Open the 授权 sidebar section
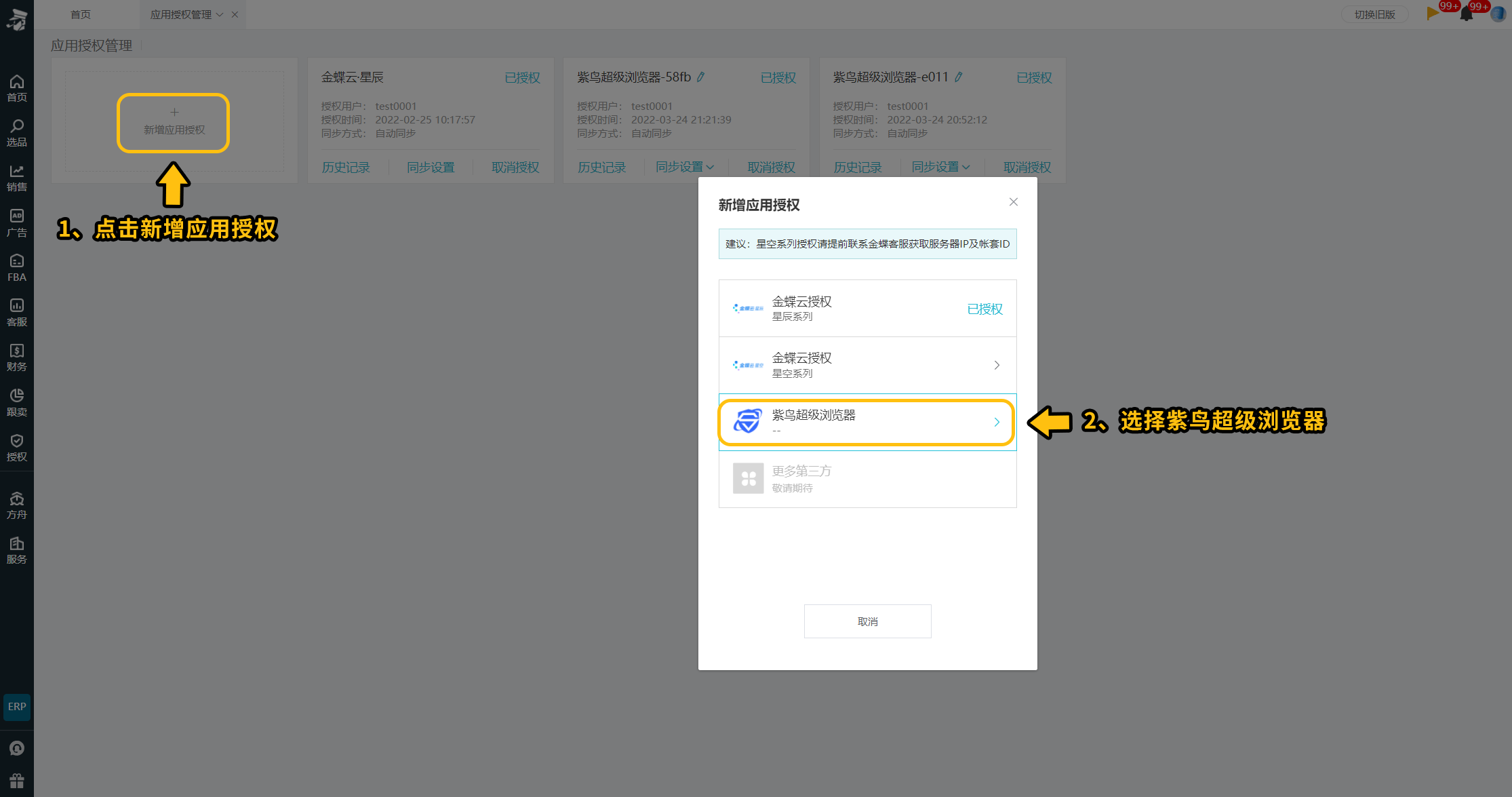 coord(17,448)
